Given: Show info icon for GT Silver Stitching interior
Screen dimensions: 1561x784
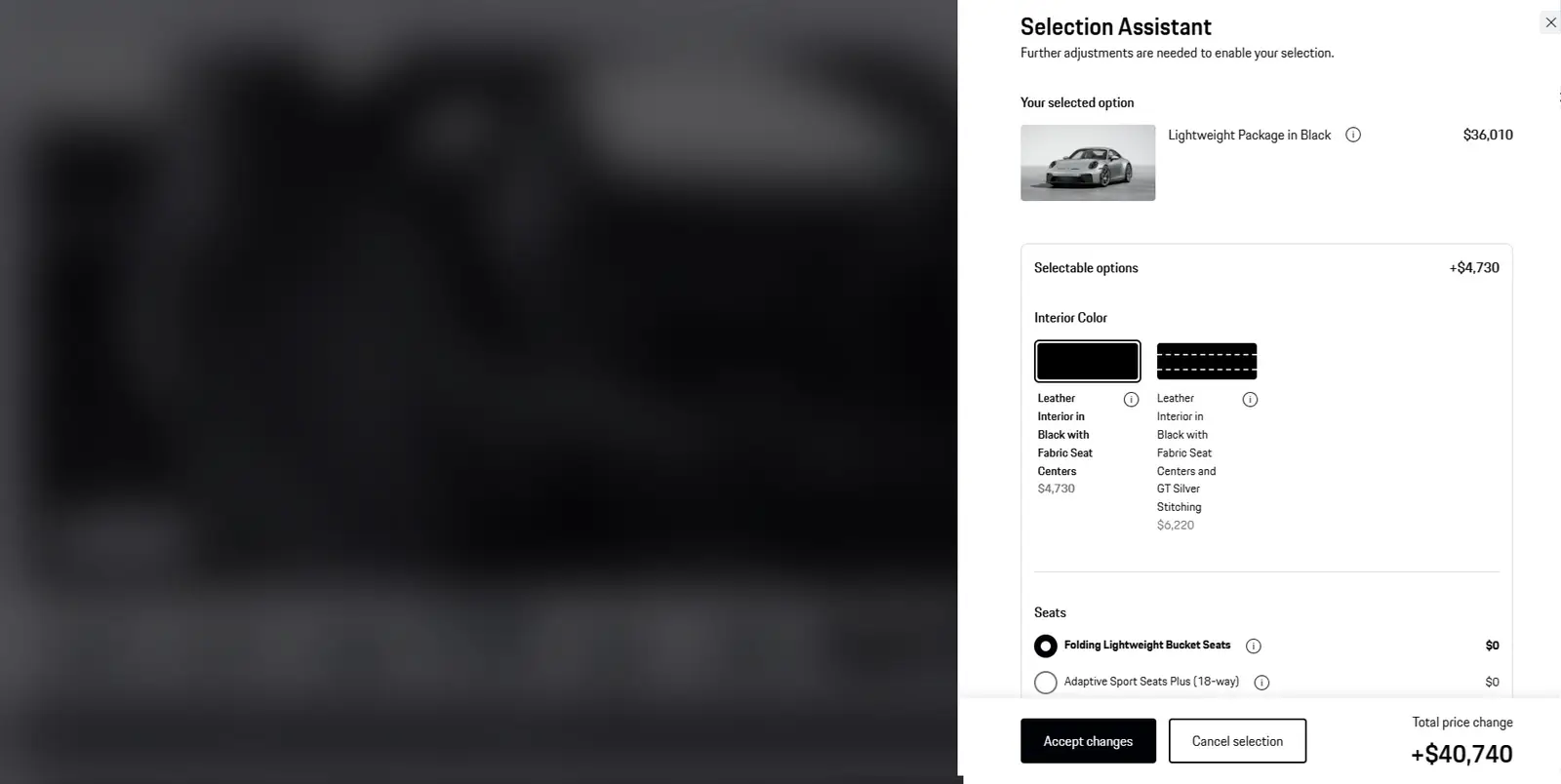Looking at the screenshot, I should click(1250, 399).
